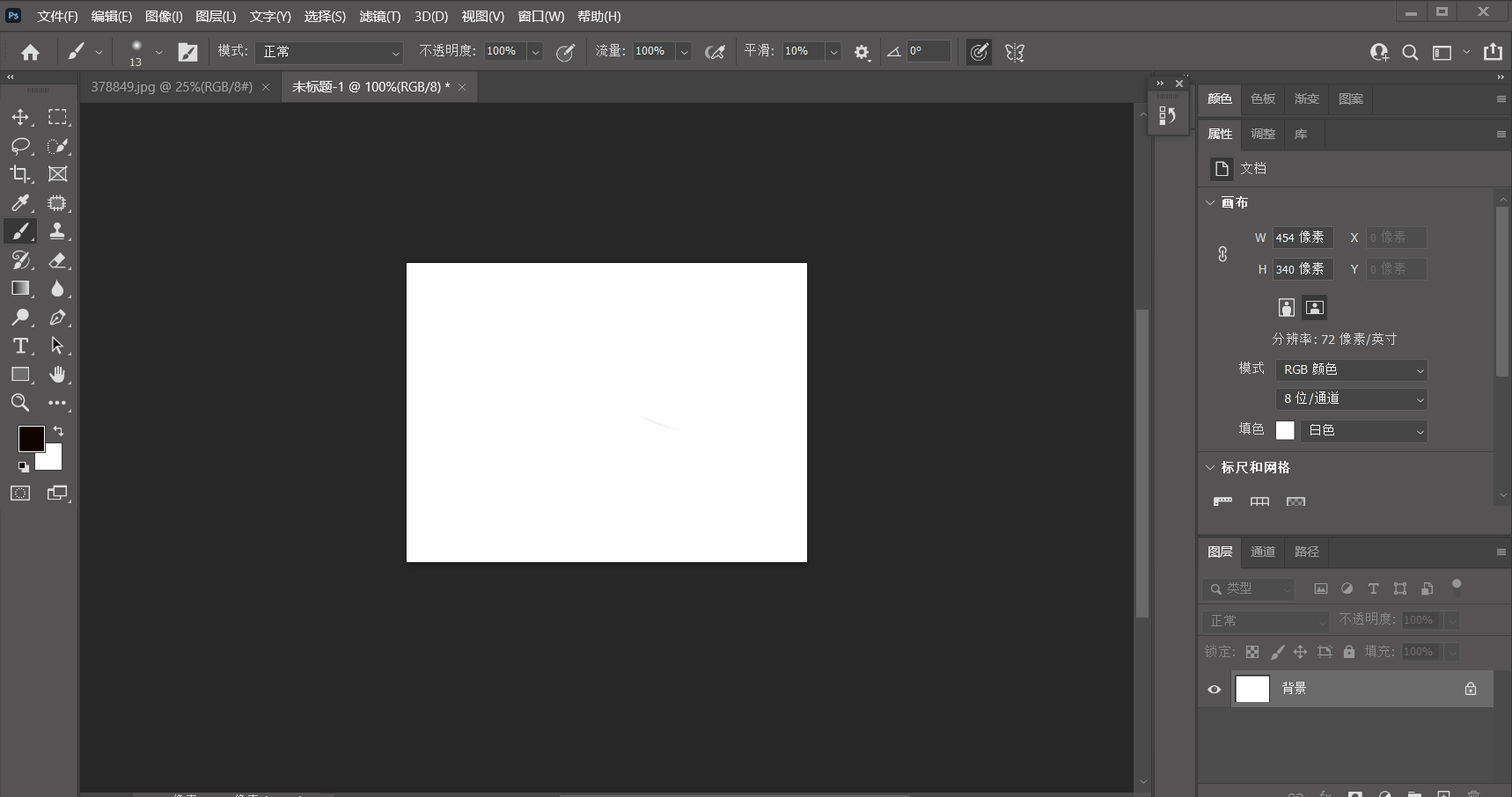Open the brush blend mode 正常 dropdown
The image size is (1512, 797).
pos(329,53)
